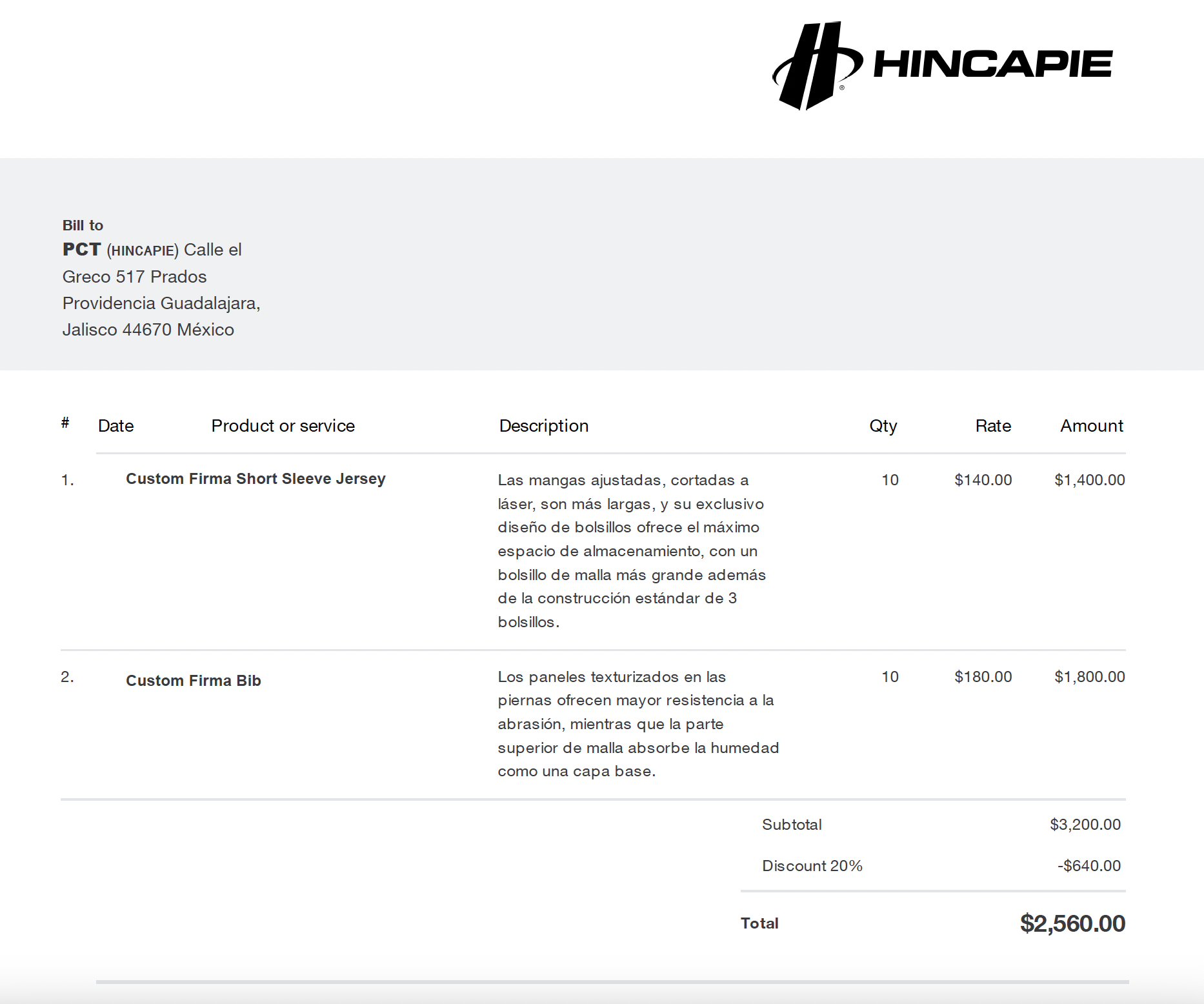Click the bib description starting 'Los paneles texturizados'
The width and height of the screenshot is (1204, 1004).
tap(638, 724)
